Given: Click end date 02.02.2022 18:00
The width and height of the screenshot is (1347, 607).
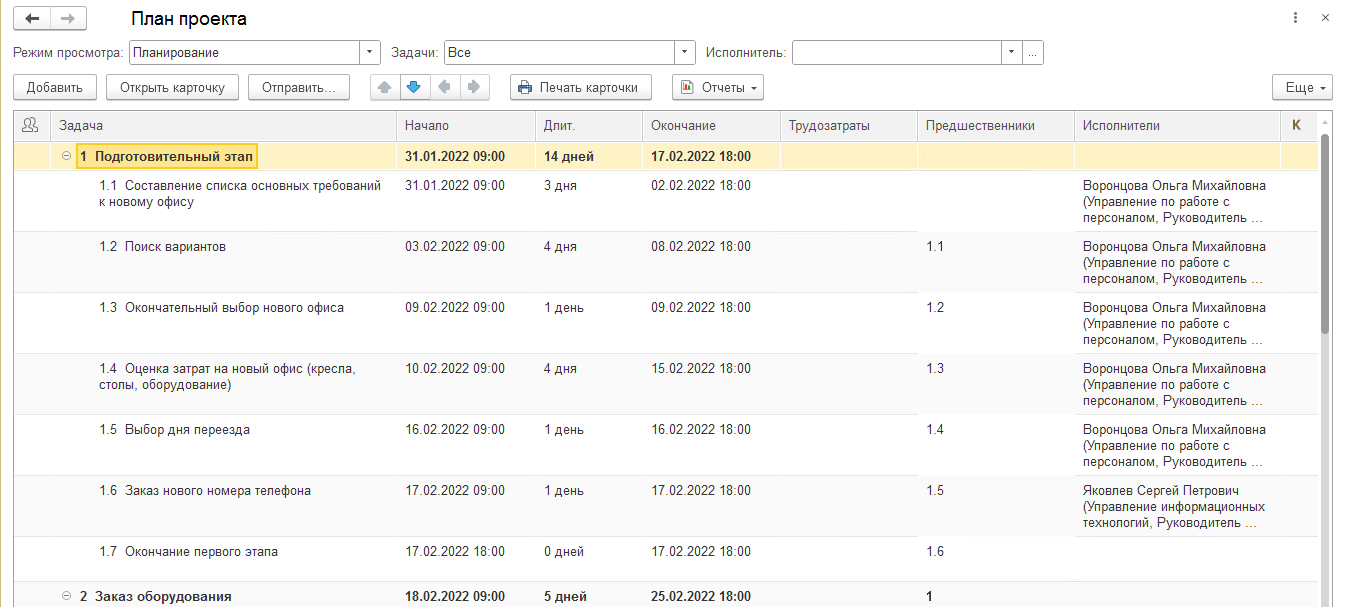Looking at the screenshot, I should coord(701,185).
